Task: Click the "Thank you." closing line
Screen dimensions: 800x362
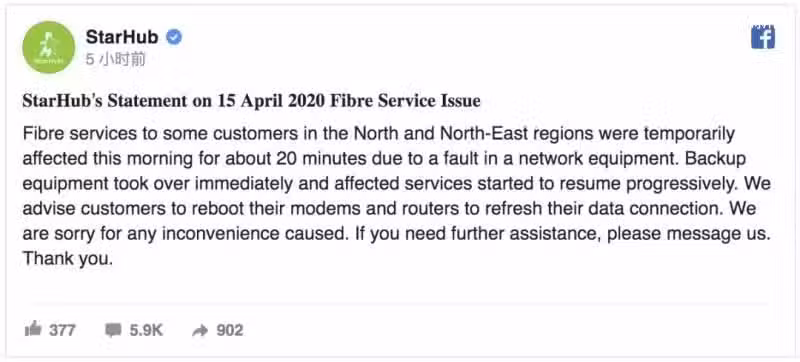Action: pos(67,259)
